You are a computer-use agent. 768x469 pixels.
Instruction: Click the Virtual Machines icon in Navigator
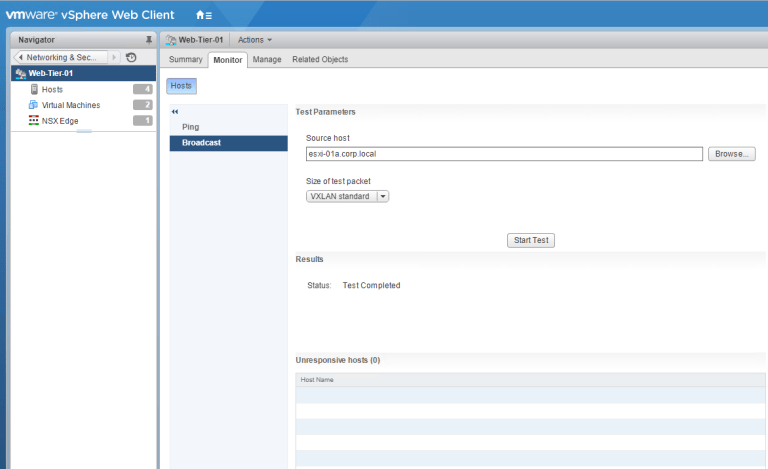pyautogui.click(x=34, y=105)
